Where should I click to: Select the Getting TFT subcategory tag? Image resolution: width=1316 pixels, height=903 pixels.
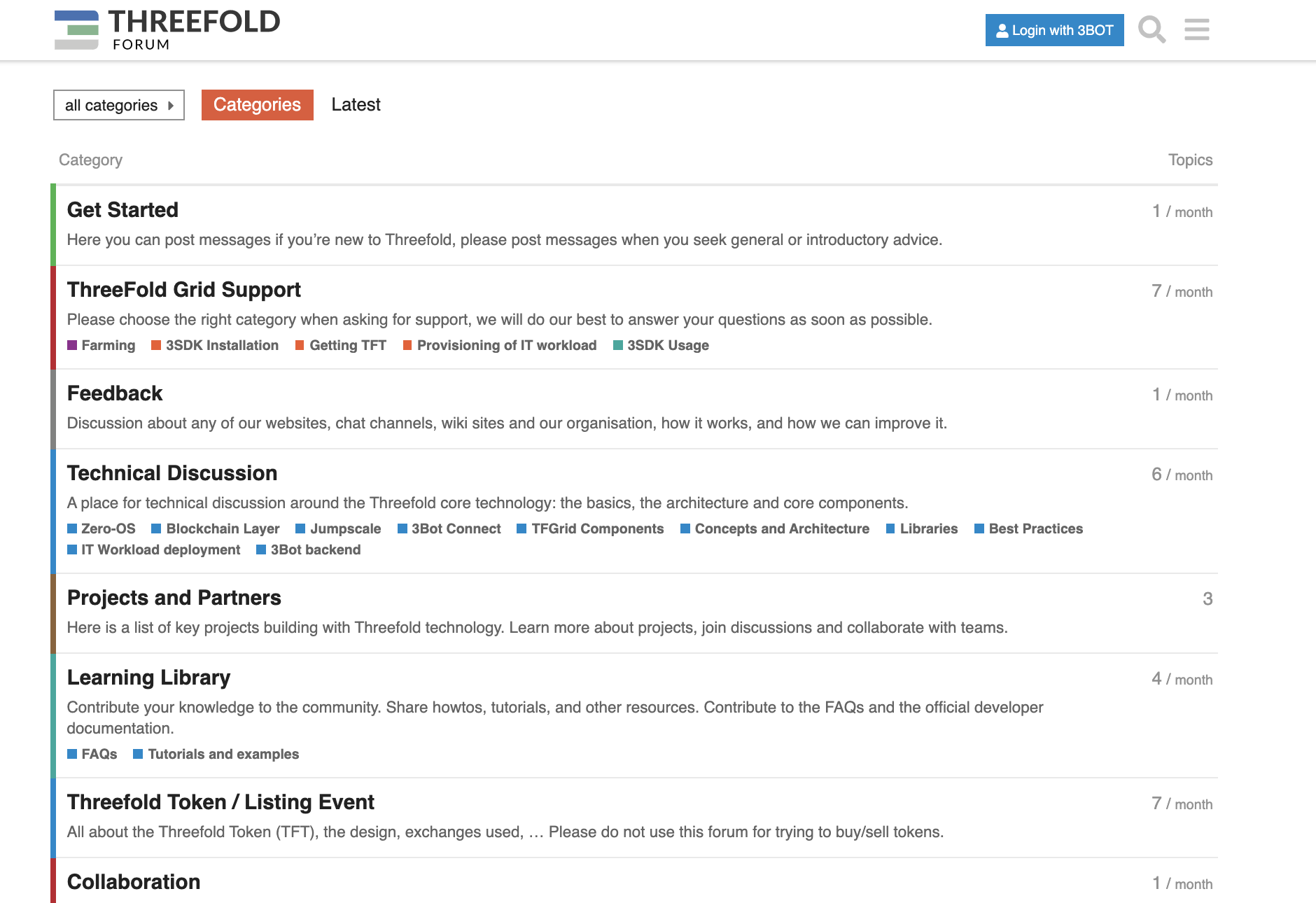pos(348,345)
